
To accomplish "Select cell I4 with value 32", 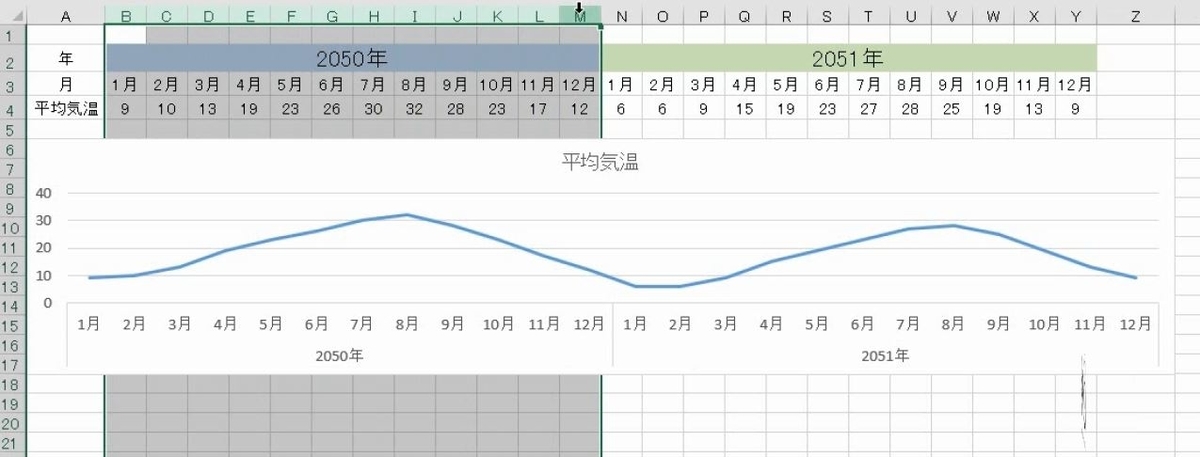I will coord(414,107).
